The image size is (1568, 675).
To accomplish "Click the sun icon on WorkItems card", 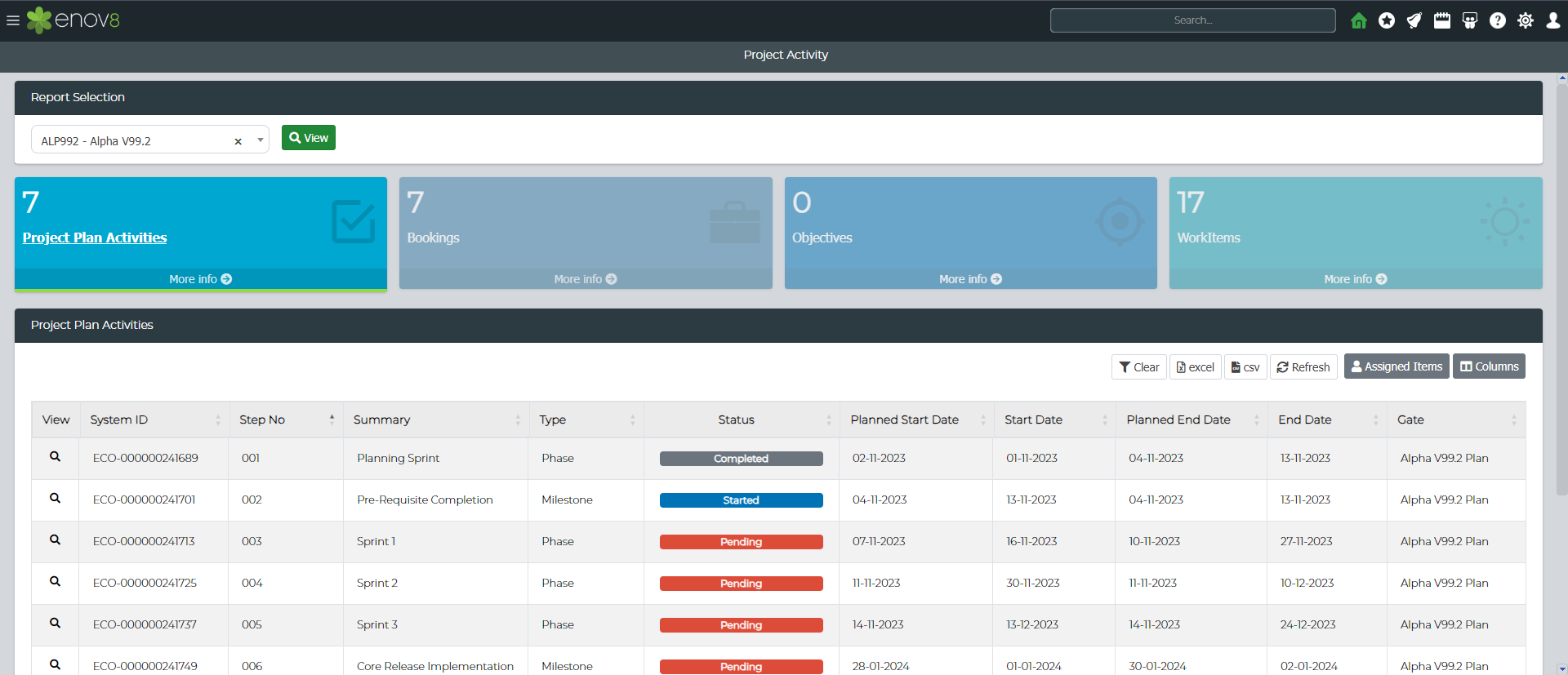I will click(x=1505, y=221).
